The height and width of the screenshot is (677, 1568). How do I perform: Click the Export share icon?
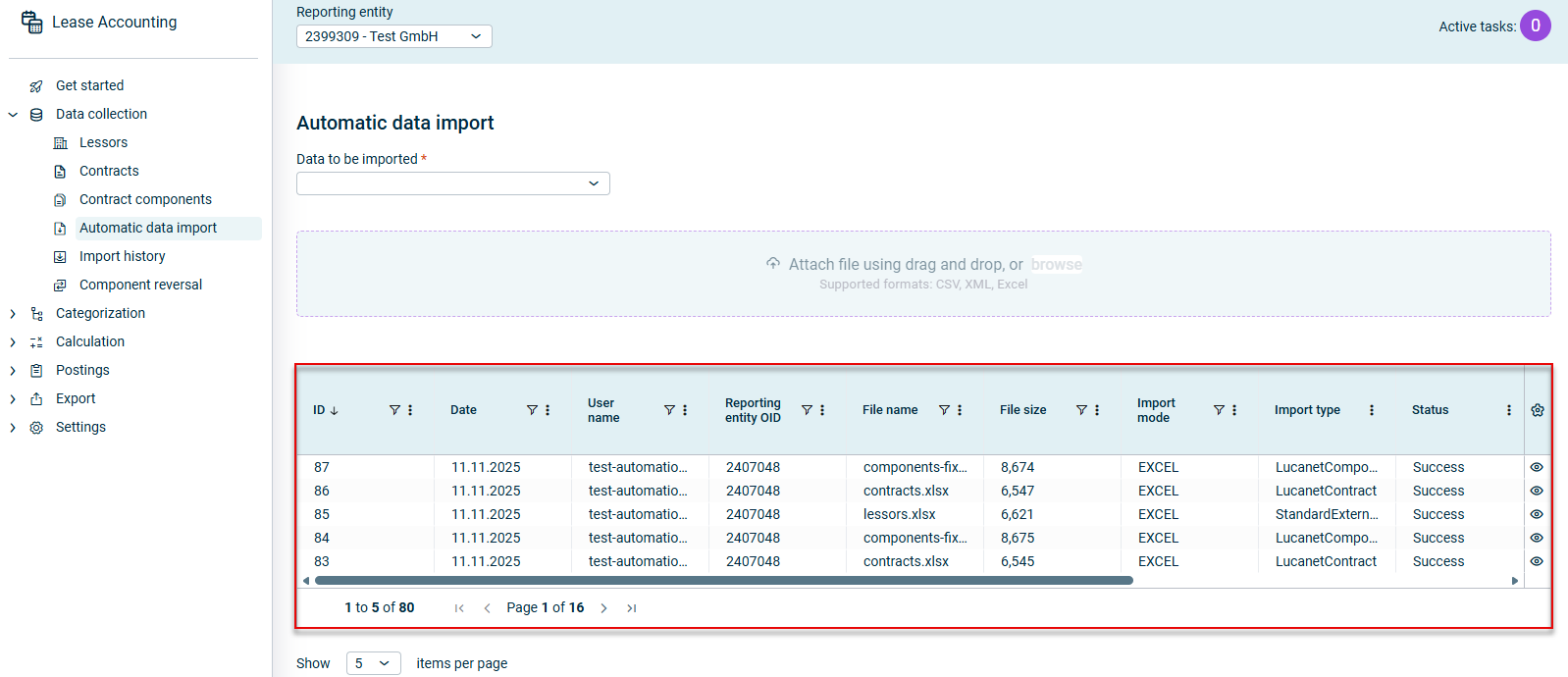tap(36, 399)
